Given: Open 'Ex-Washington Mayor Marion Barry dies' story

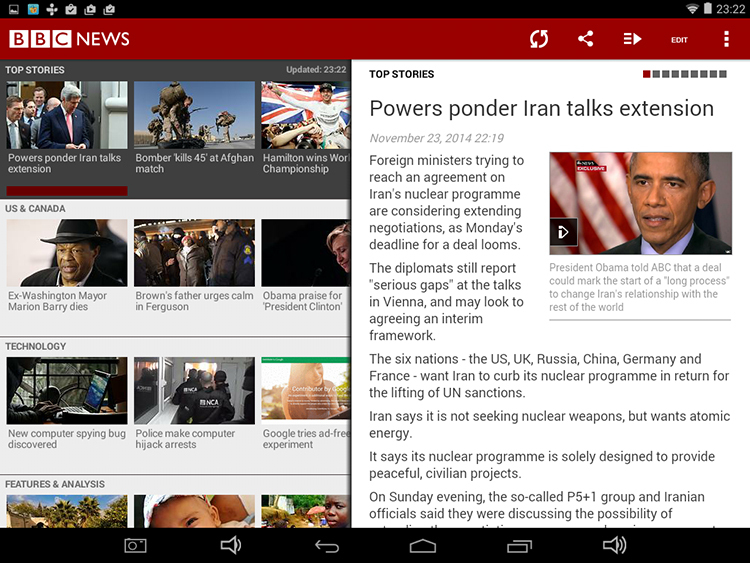Looking at the screenshot, I should click(67, 265).
